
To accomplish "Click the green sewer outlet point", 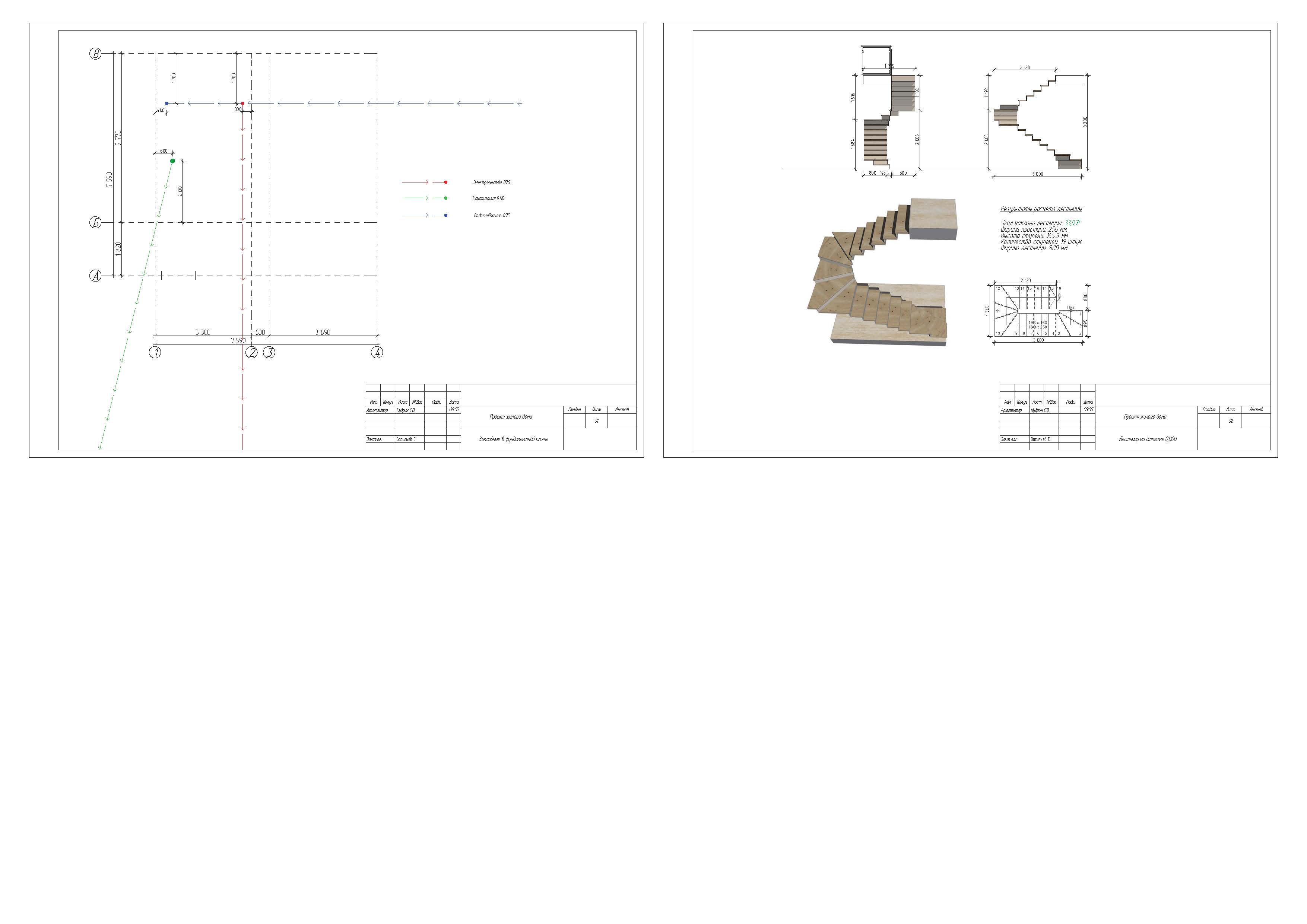I will pyautogui.click(x=172, y=161).
